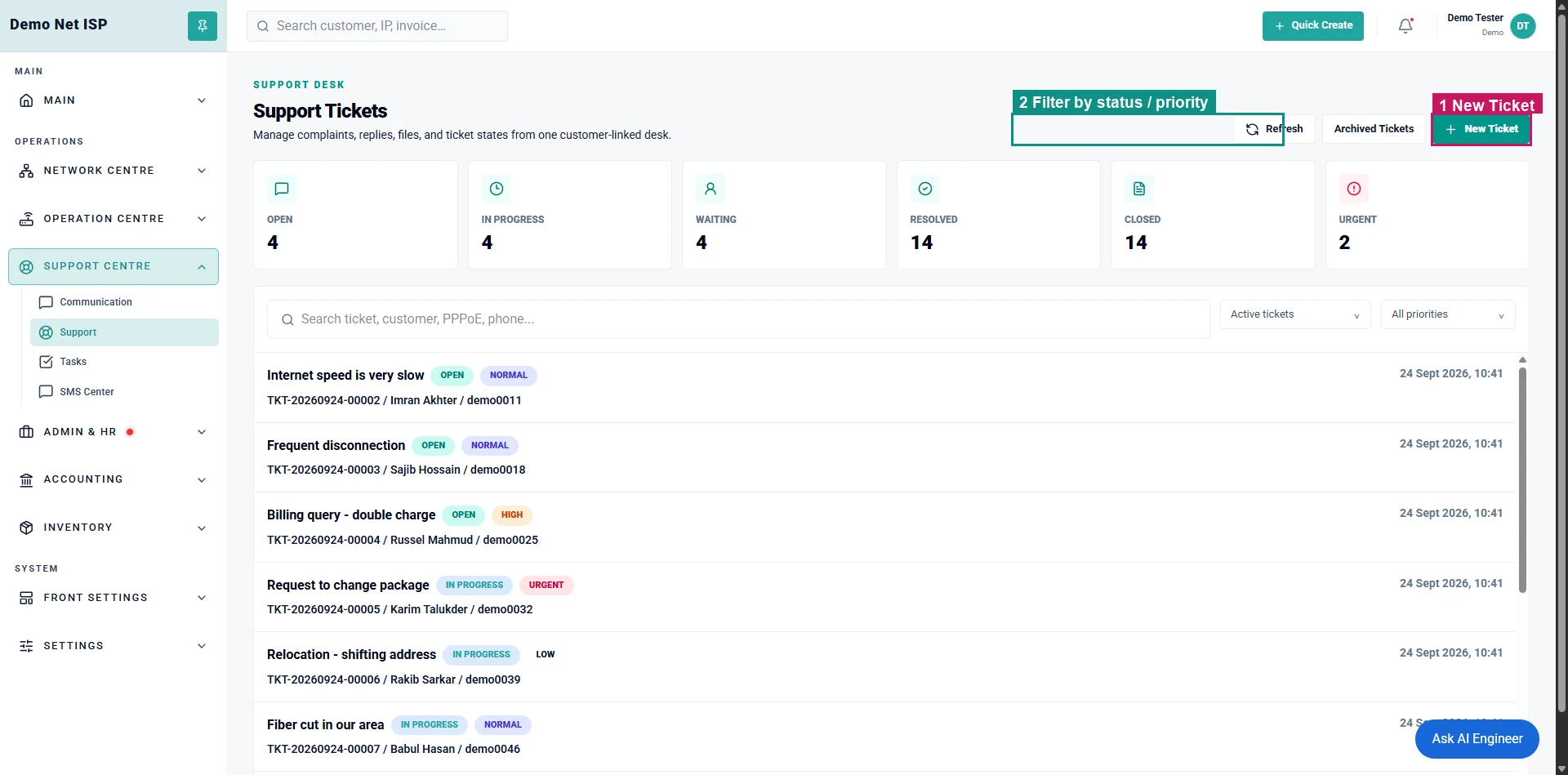Click the ticket list vertical scrollbar
Image resolution: width=1568 pixels, height=775 pixels.
coord(1522,479)
